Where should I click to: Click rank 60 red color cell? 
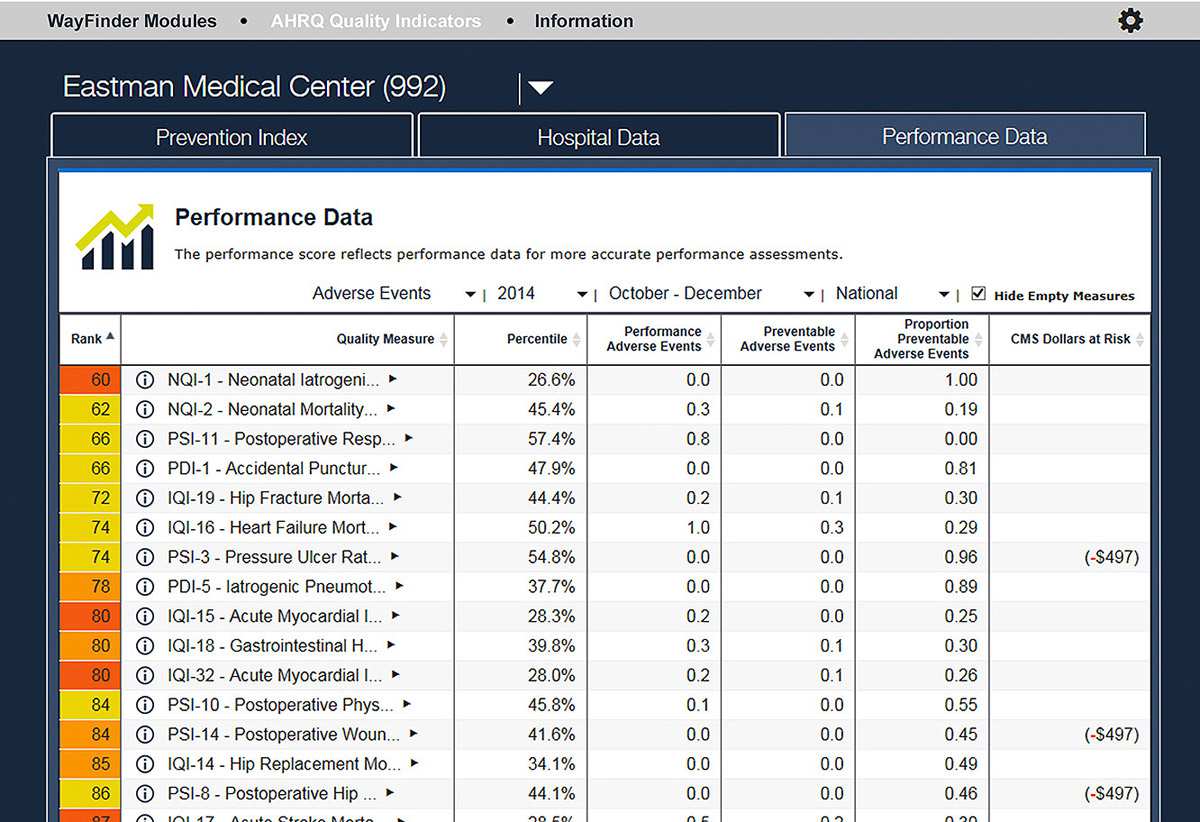coord(90,380)
